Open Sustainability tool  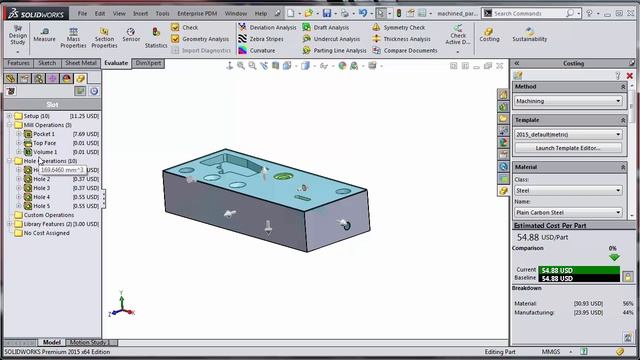pyautogui.click(x=529, y=35)
